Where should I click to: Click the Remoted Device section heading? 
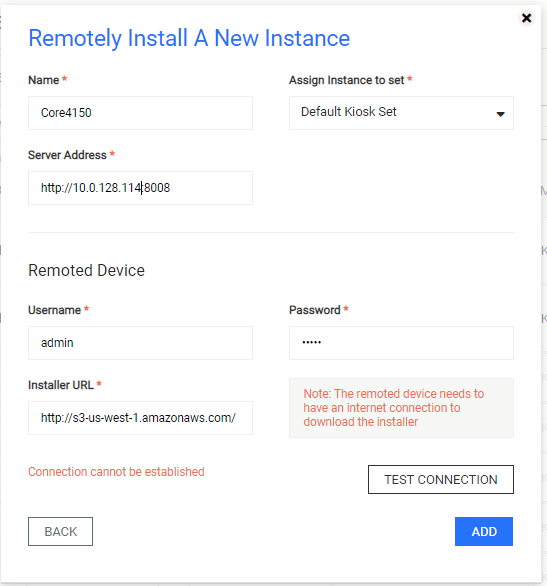[x=86, y=270]
